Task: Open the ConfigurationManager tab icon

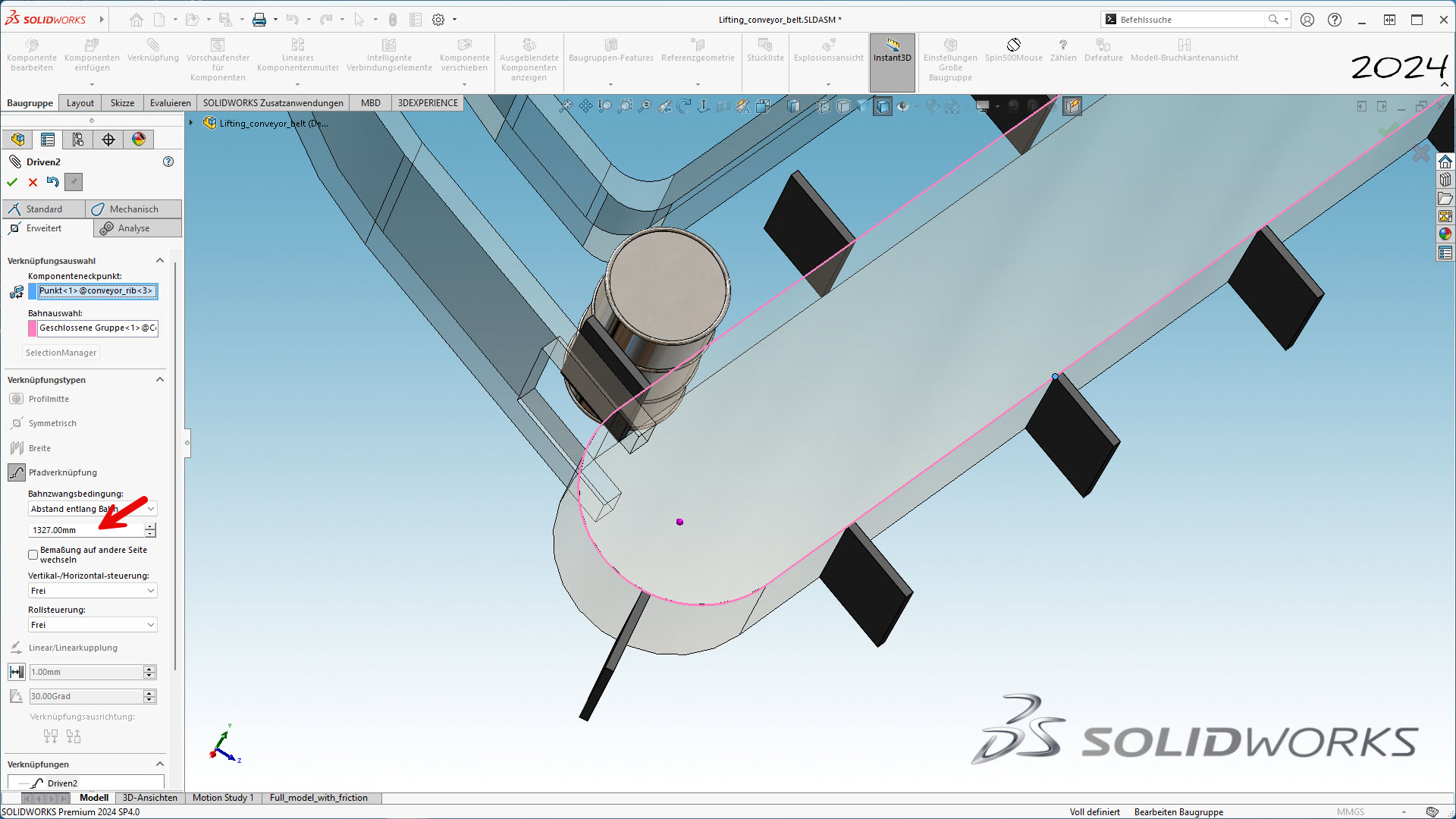Action: (78, 140)
